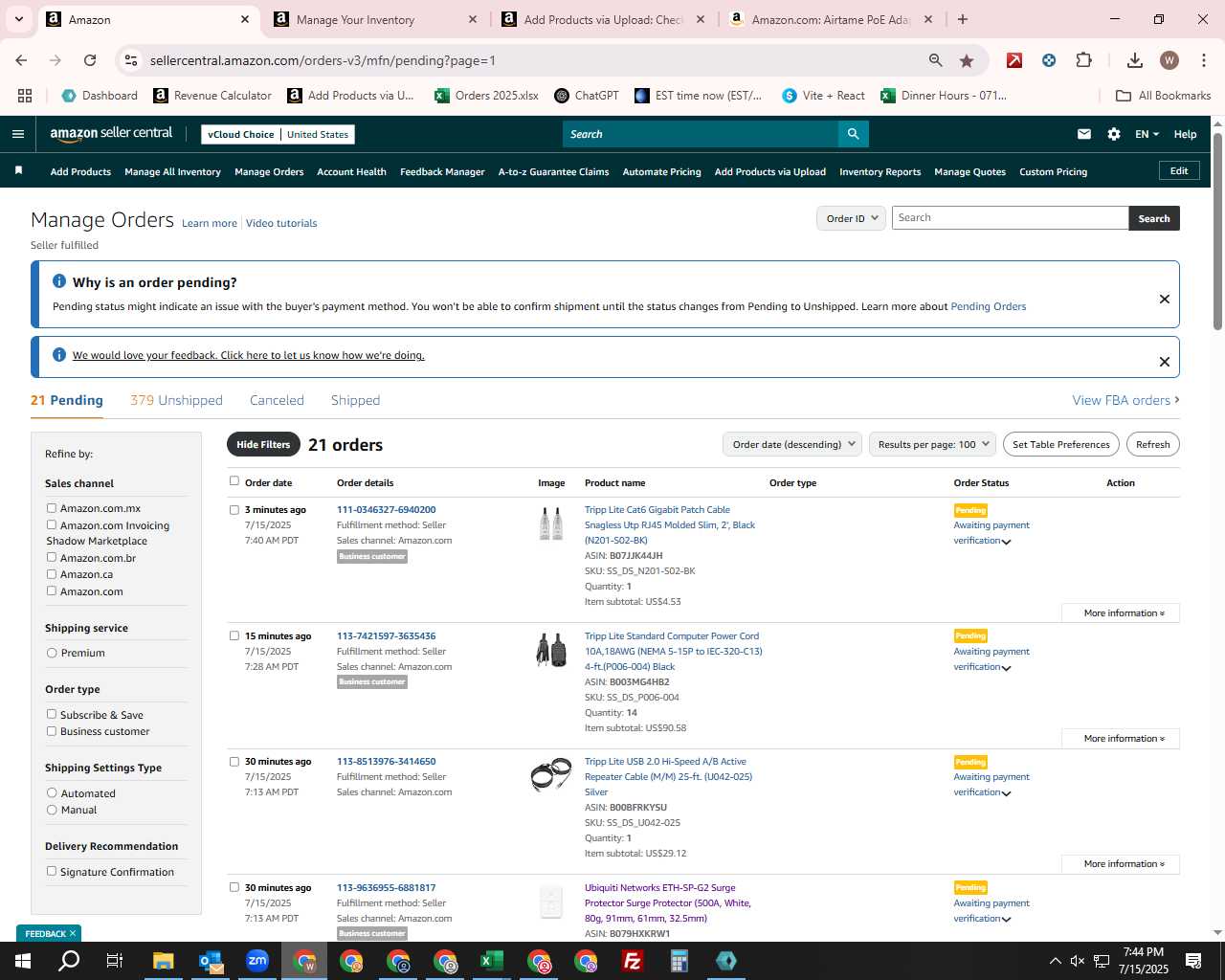
Task: Open the EN language dropdown
Action: pos(1147,134)
